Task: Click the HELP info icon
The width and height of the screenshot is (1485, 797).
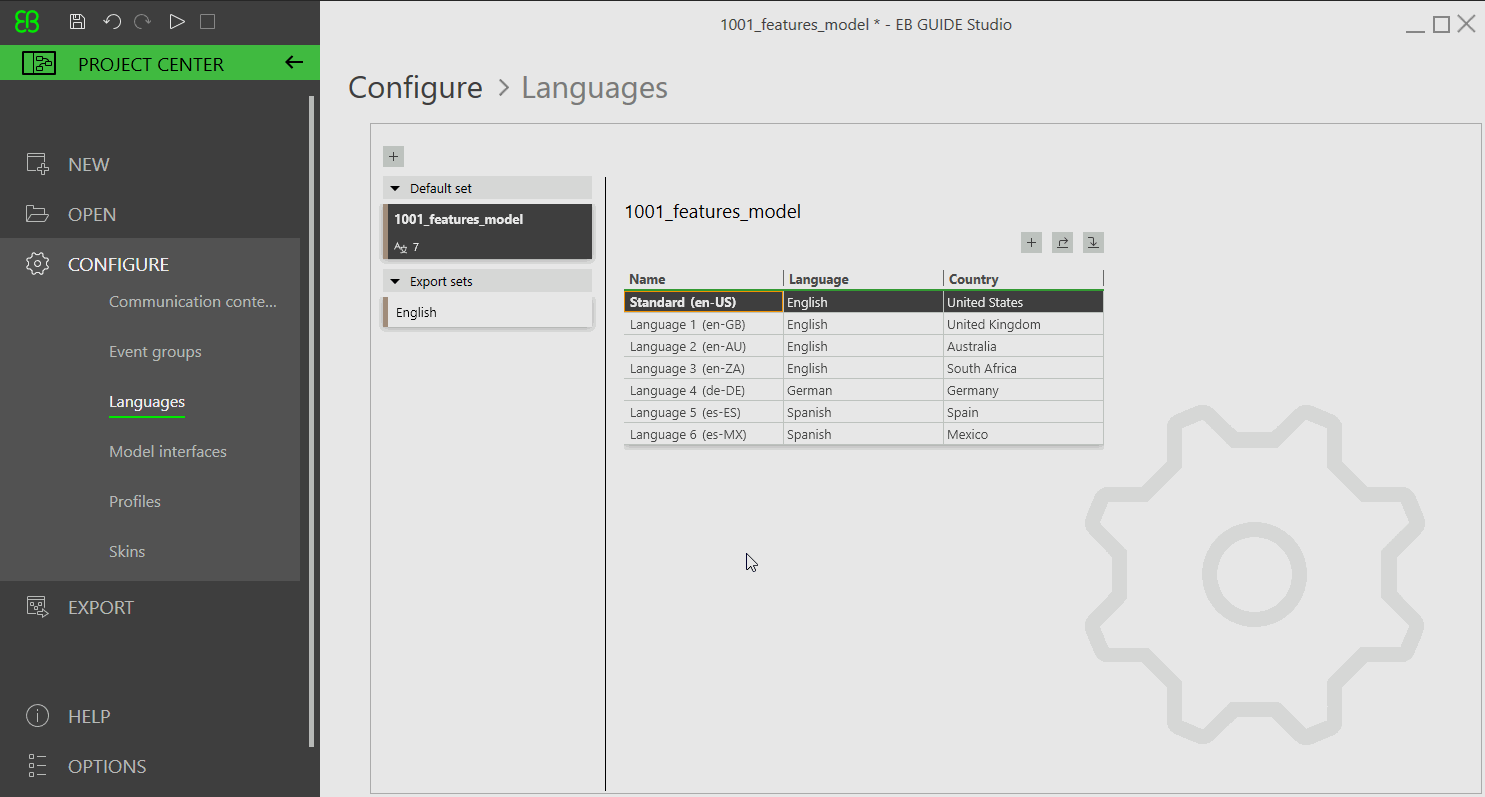Action: tap(37, 716)
